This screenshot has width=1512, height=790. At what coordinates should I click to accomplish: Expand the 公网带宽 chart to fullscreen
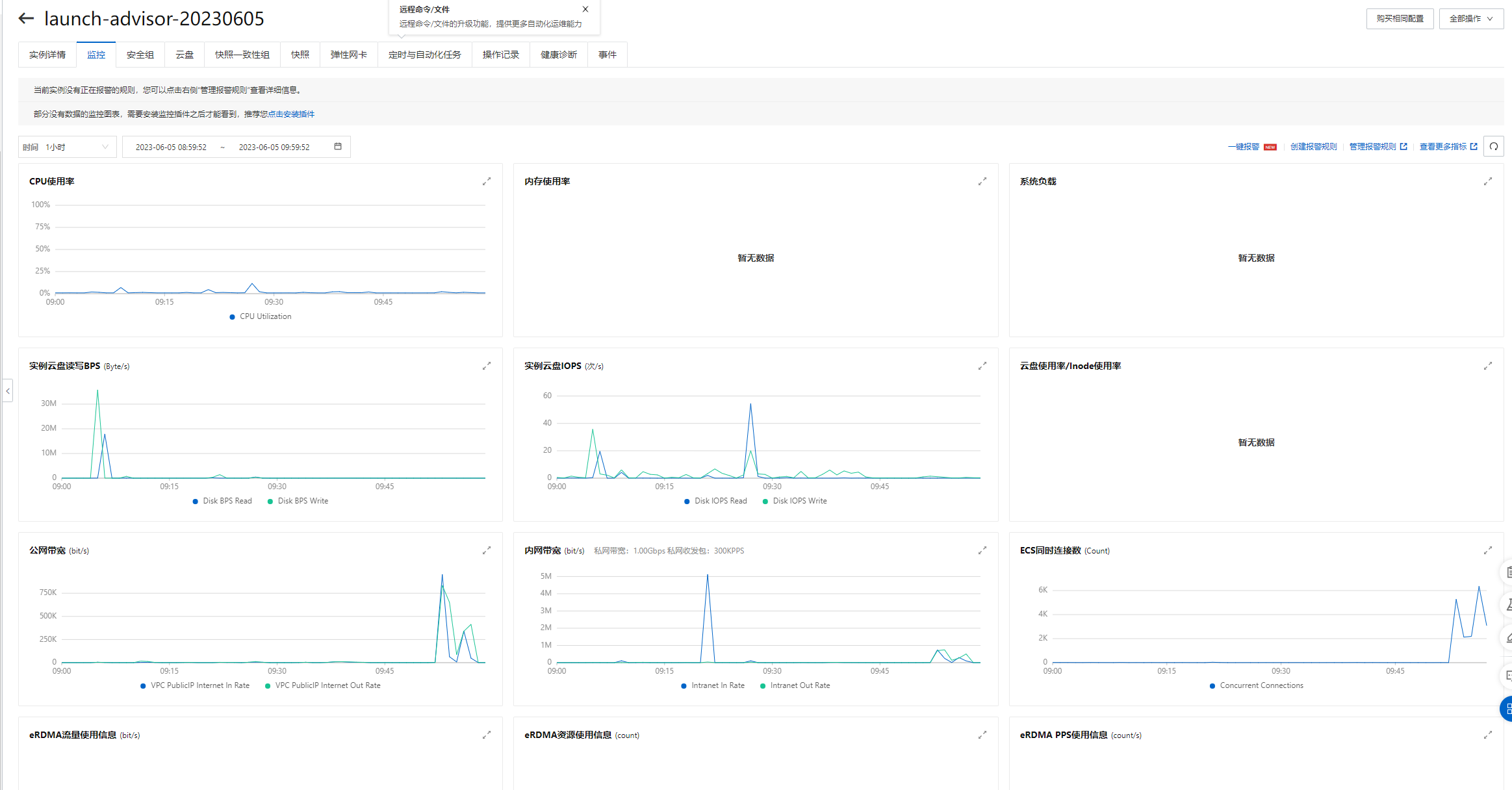tap(486, 550)
